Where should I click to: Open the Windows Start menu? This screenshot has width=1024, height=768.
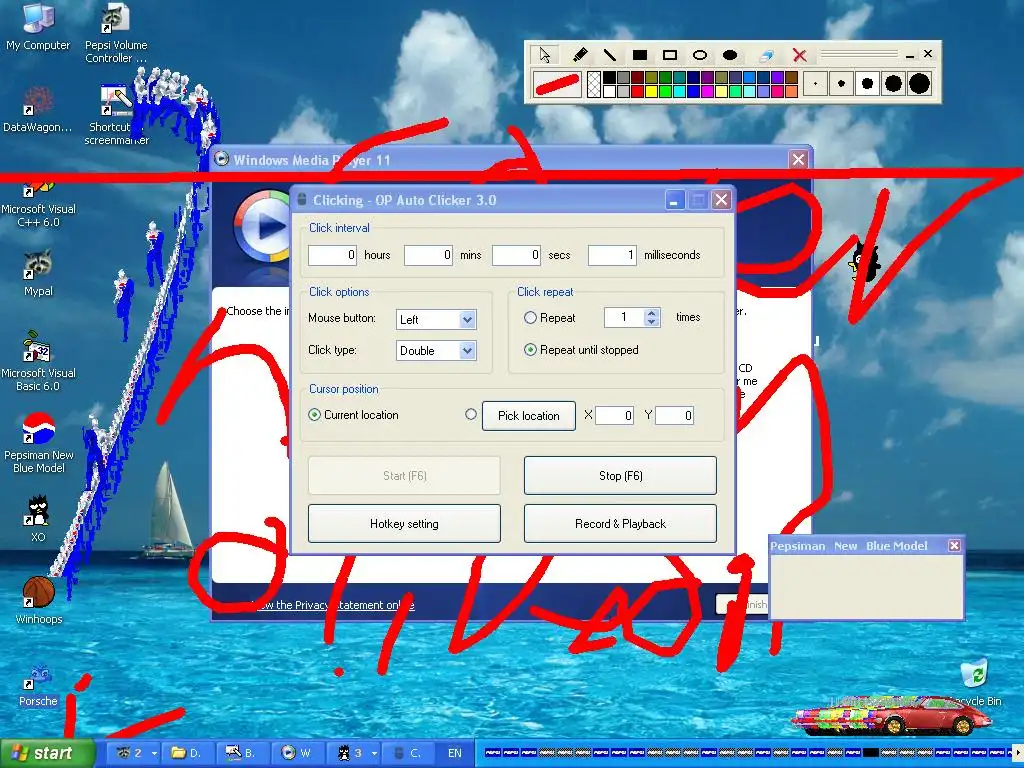pos(47,753)
